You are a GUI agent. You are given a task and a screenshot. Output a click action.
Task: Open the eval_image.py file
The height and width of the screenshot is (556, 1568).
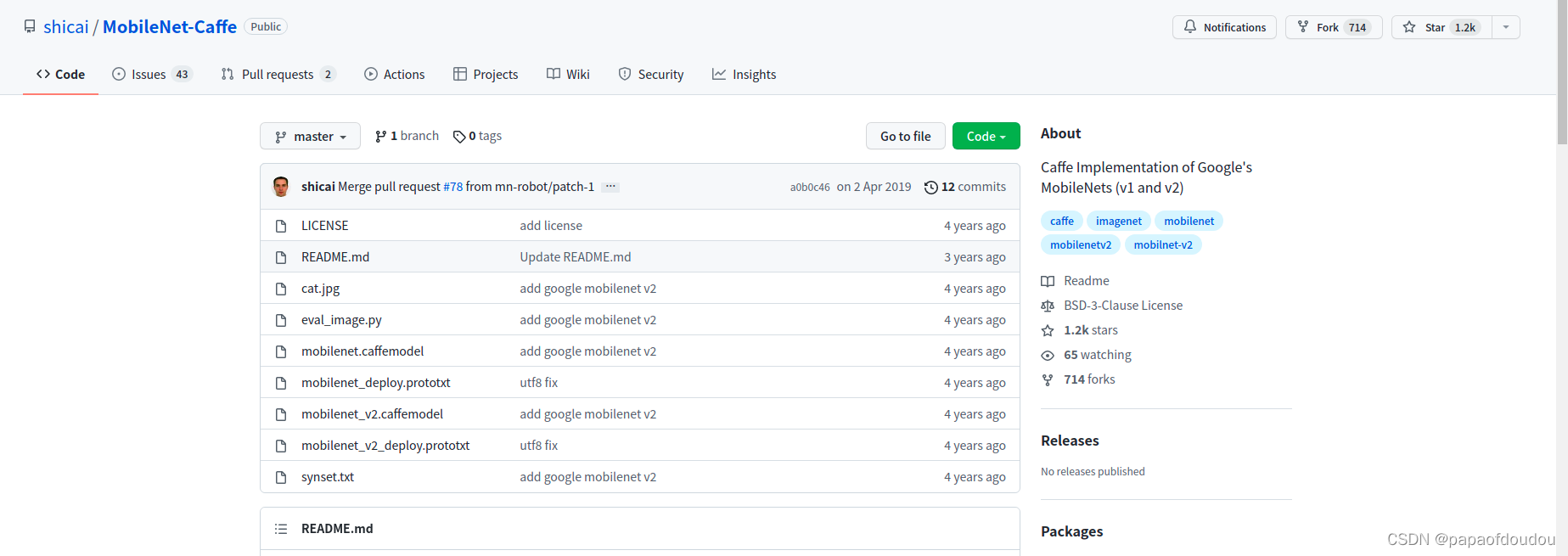tap(341, 320)
